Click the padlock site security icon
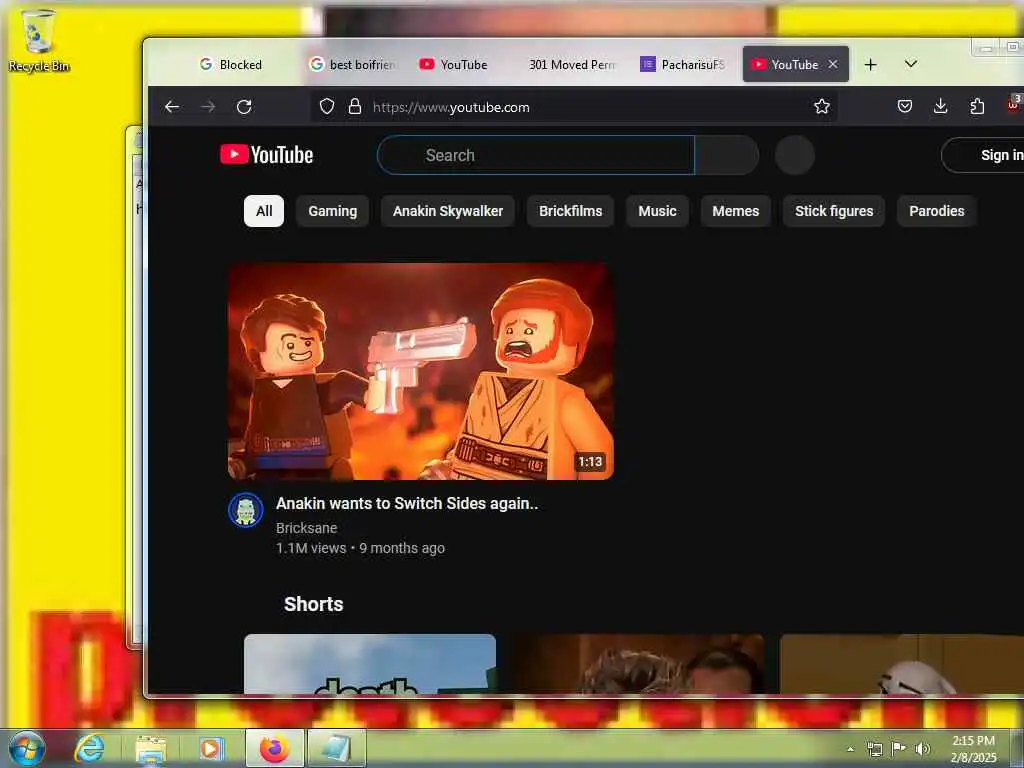This screenshot has height=768, width=1024. click(355, 106)
